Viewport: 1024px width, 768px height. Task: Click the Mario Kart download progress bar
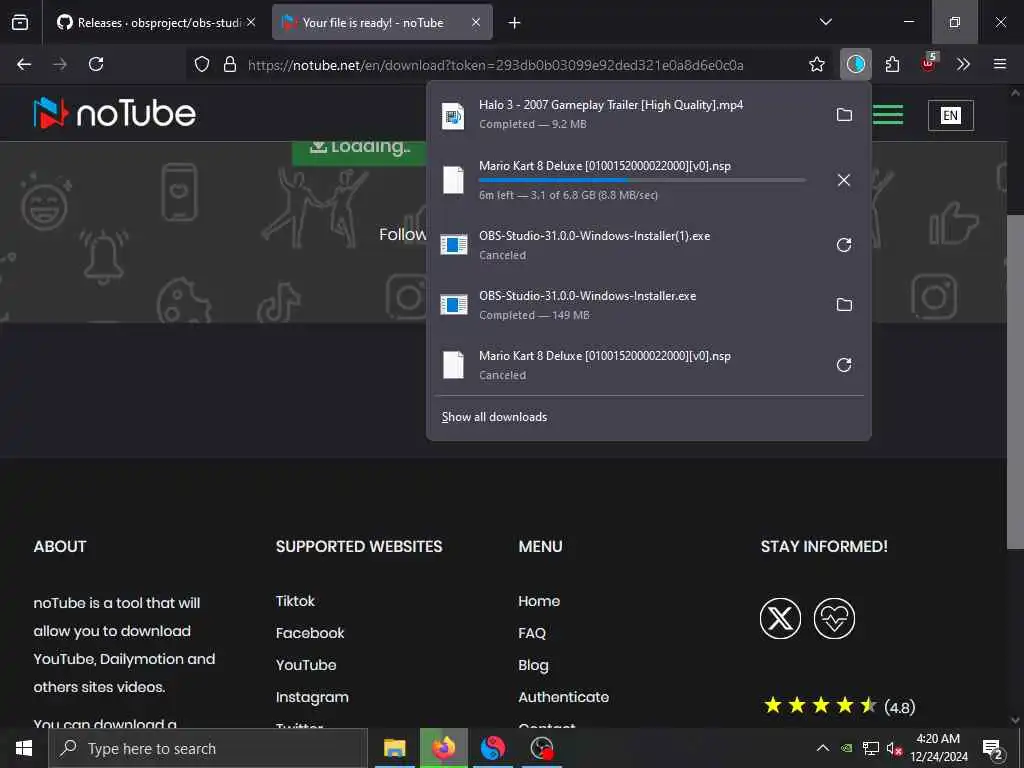tap(641, 180)
